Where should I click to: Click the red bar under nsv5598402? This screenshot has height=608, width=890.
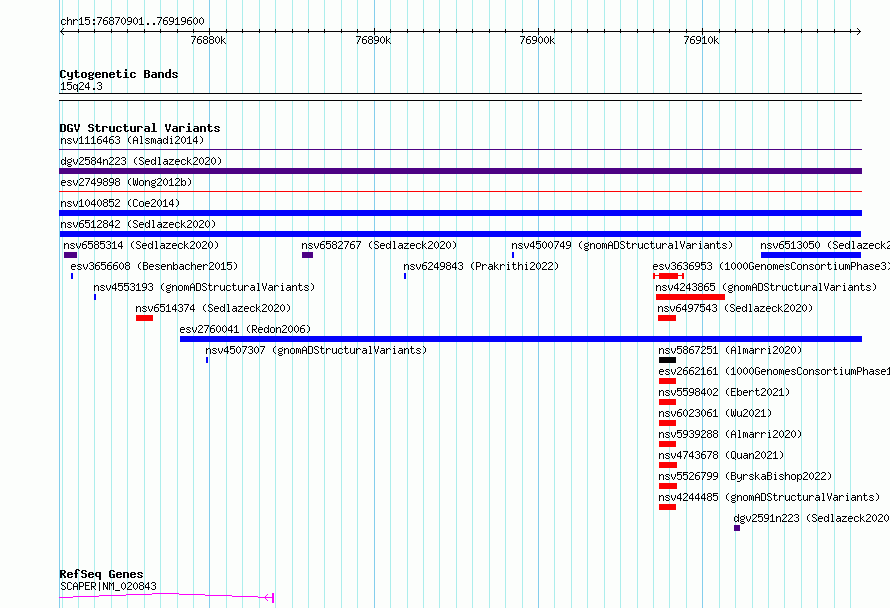[x=668, y=402]
